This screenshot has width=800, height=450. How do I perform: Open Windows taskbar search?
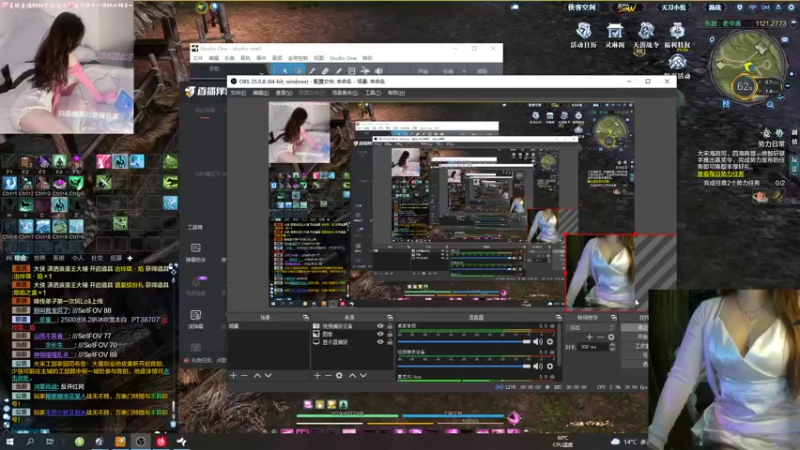click(x=30, y=442)
